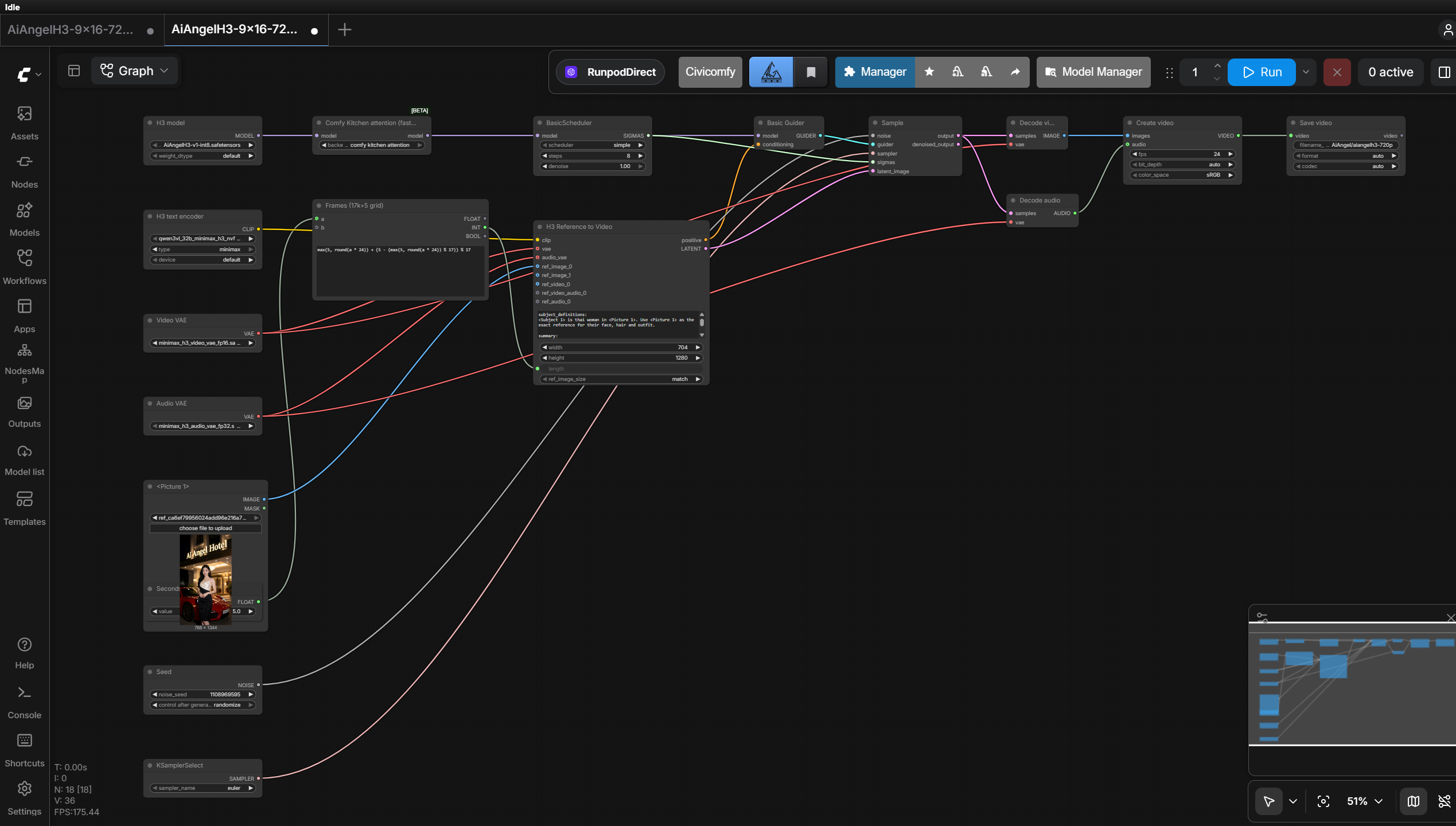
Task: Expand the Run button options chevron
Action: 1306,72
